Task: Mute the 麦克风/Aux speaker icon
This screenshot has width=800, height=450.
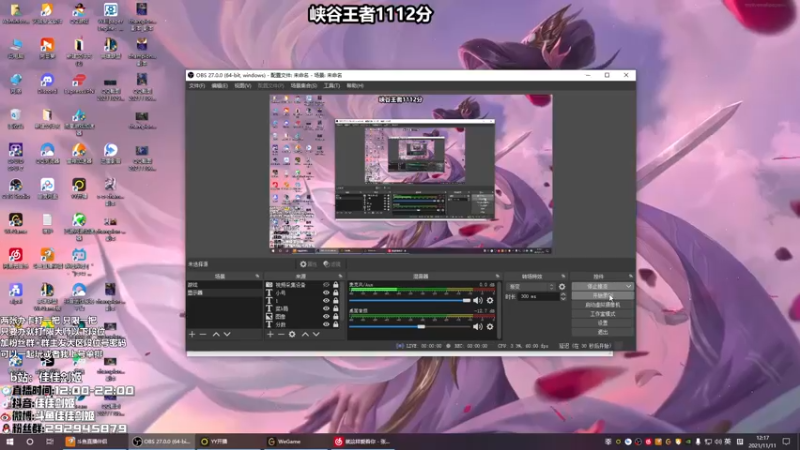Action: click(478, 301)
